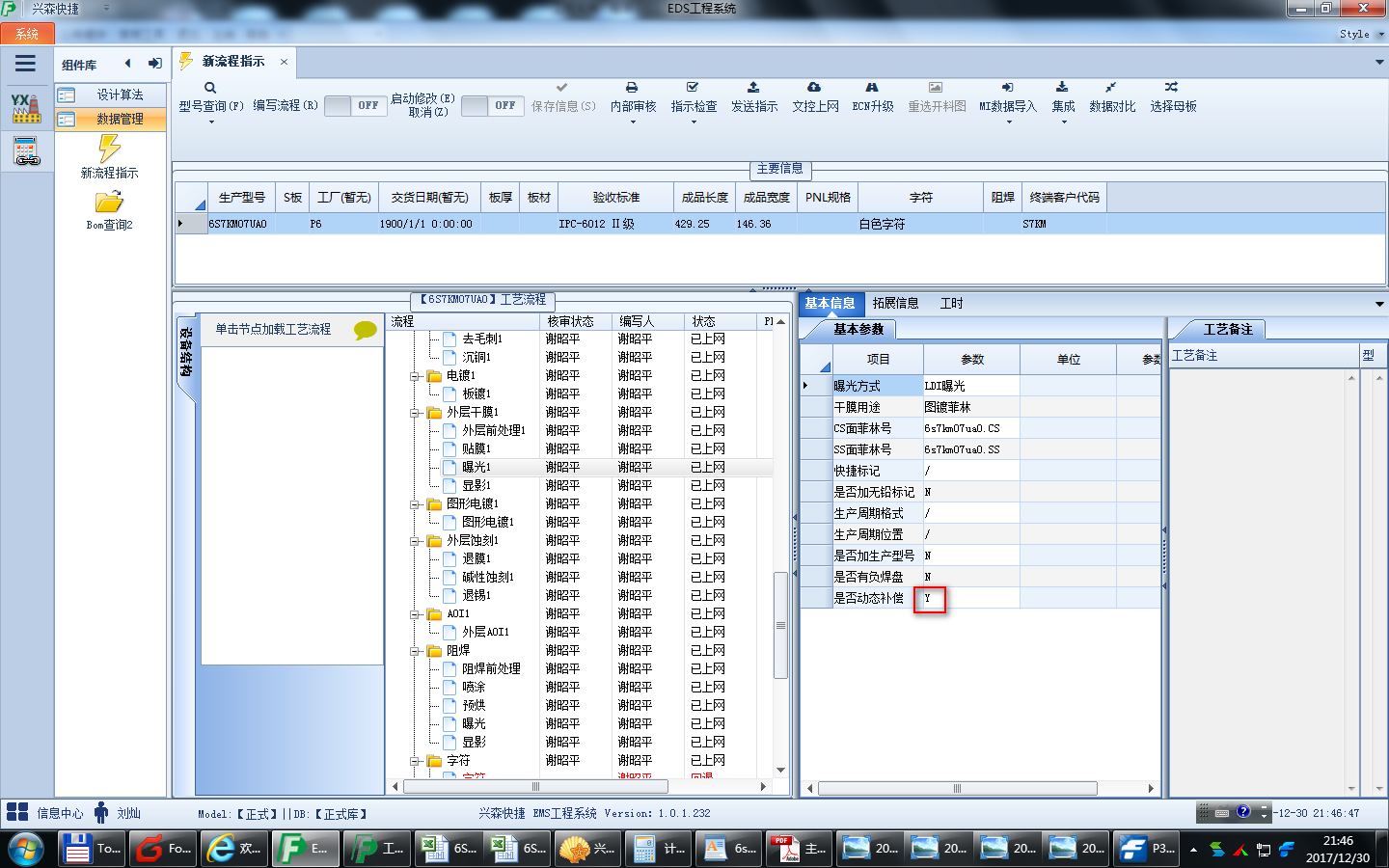Click scroll down arrow of process tree
The image size is (1389, 868).
click(x=780, y=770)
